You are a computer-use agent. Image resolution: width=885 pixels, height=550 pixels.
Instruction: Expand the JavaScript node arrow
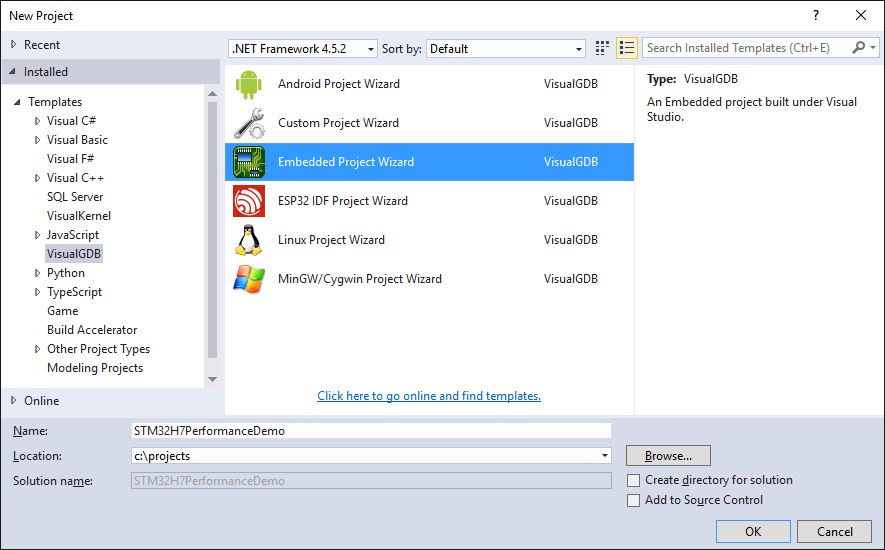(x=37, y=235)
